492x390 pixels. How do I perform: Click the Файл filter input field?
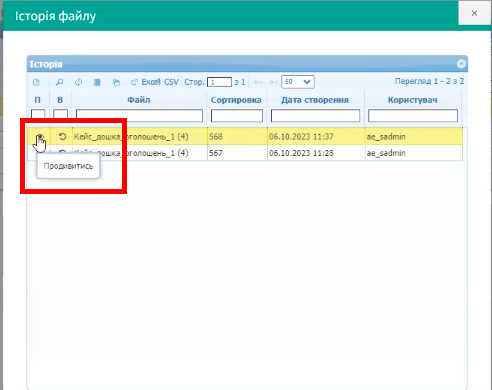[139, 116]
